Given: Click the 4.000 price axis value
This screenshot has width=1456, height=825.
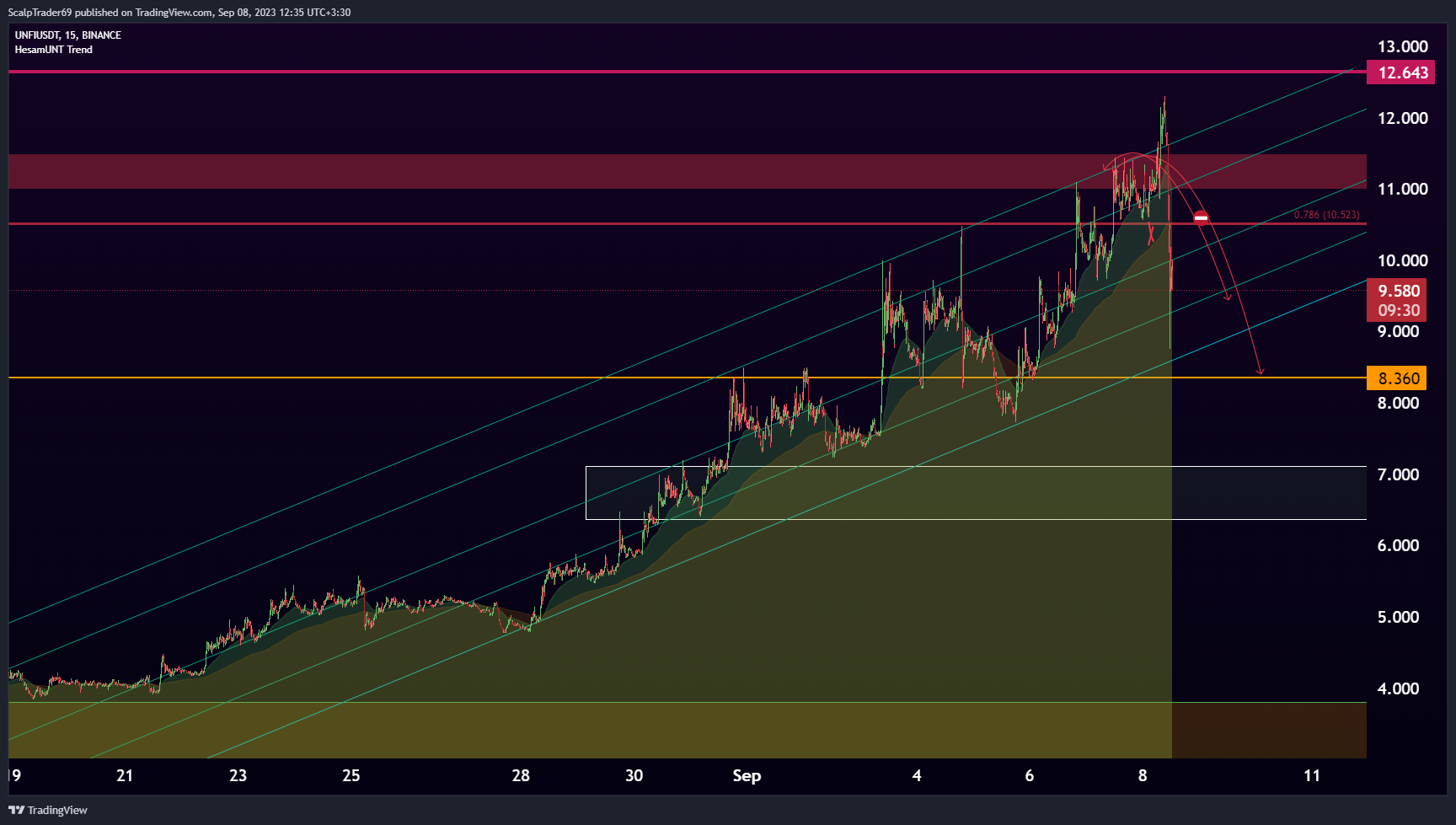Looking at the screenshot, I should pyautogui.click(x=1398, y=688).
